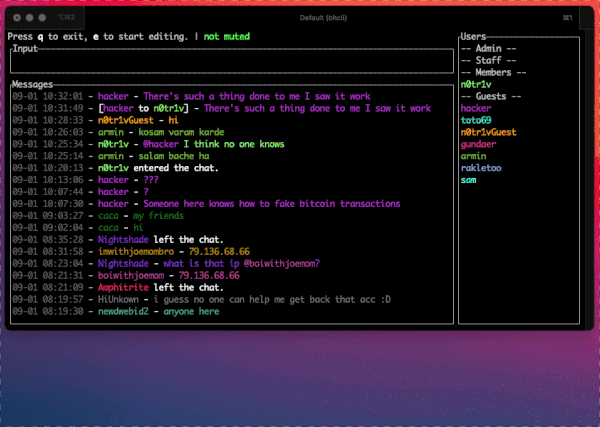Click the '-- Staff --' section header
The height and width of the screenshot is (427, 600).
point(489,60)
